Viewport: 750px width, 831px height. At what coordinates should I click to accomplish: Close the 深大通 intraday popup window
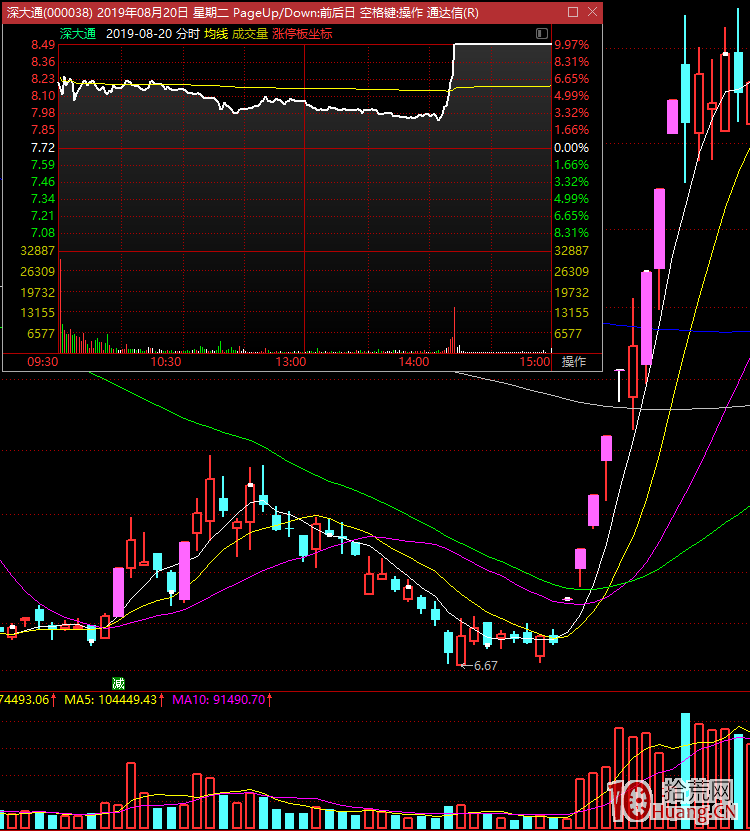click(592, 13)
